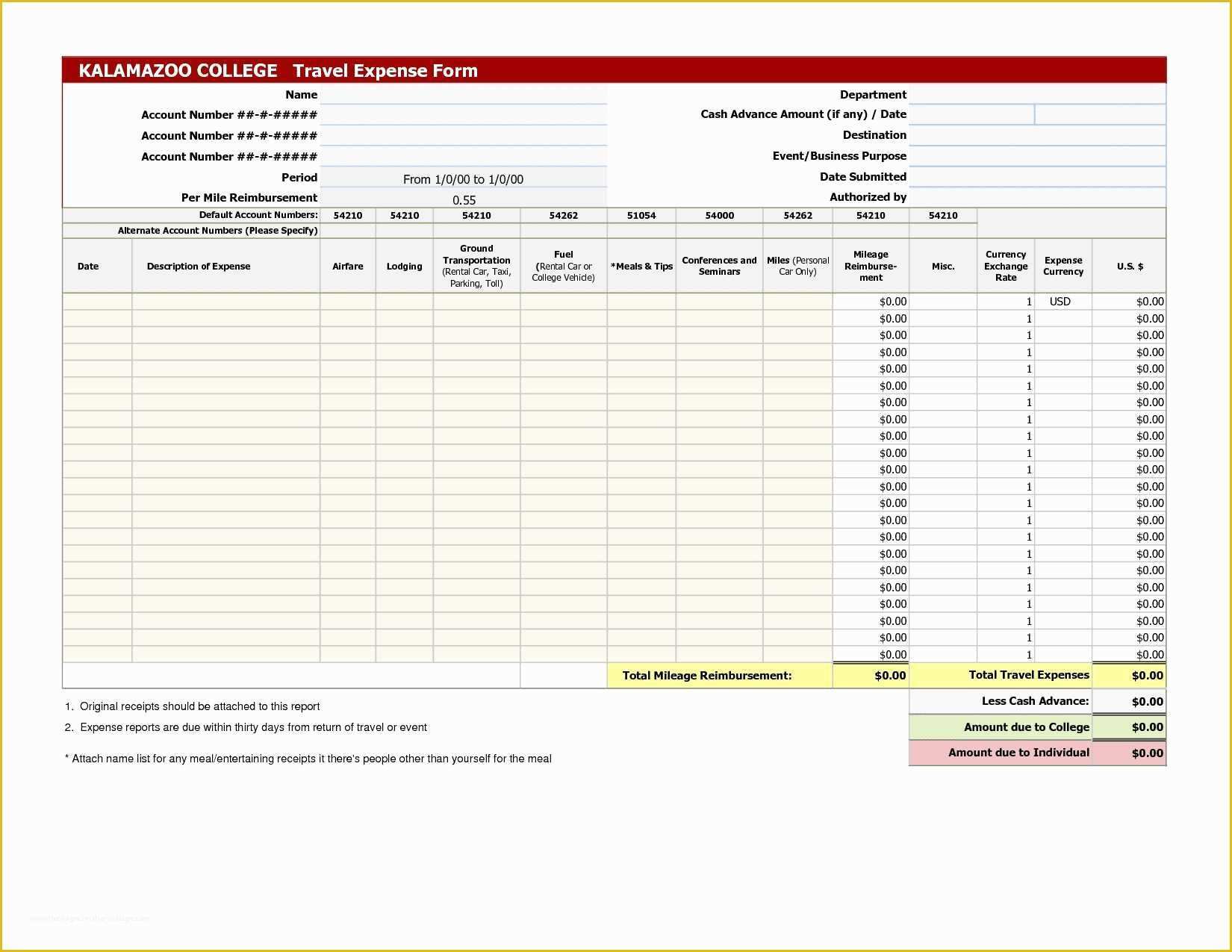Image resolution: width=1232 pixels, height=952 pixels.
Task: Click the *Meals & Tips column header
Action: point(641,266)
